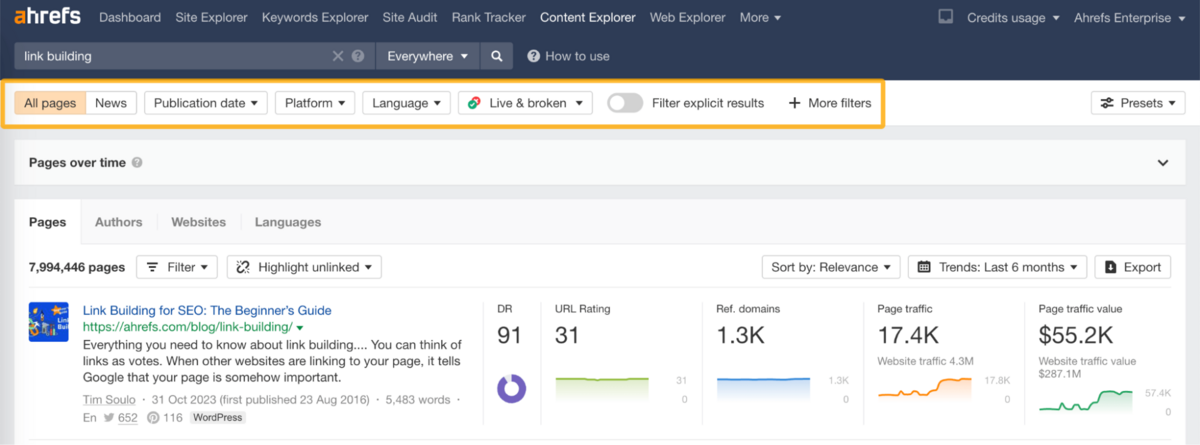Click the DR donut chart icon
This screenshot has height=445, width=1200.
[x=511, y=388]
